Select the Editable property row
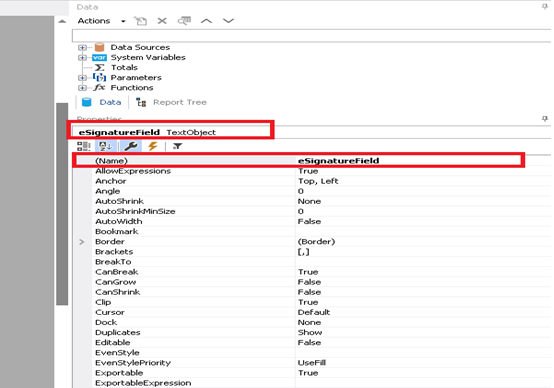 point(312,343)
